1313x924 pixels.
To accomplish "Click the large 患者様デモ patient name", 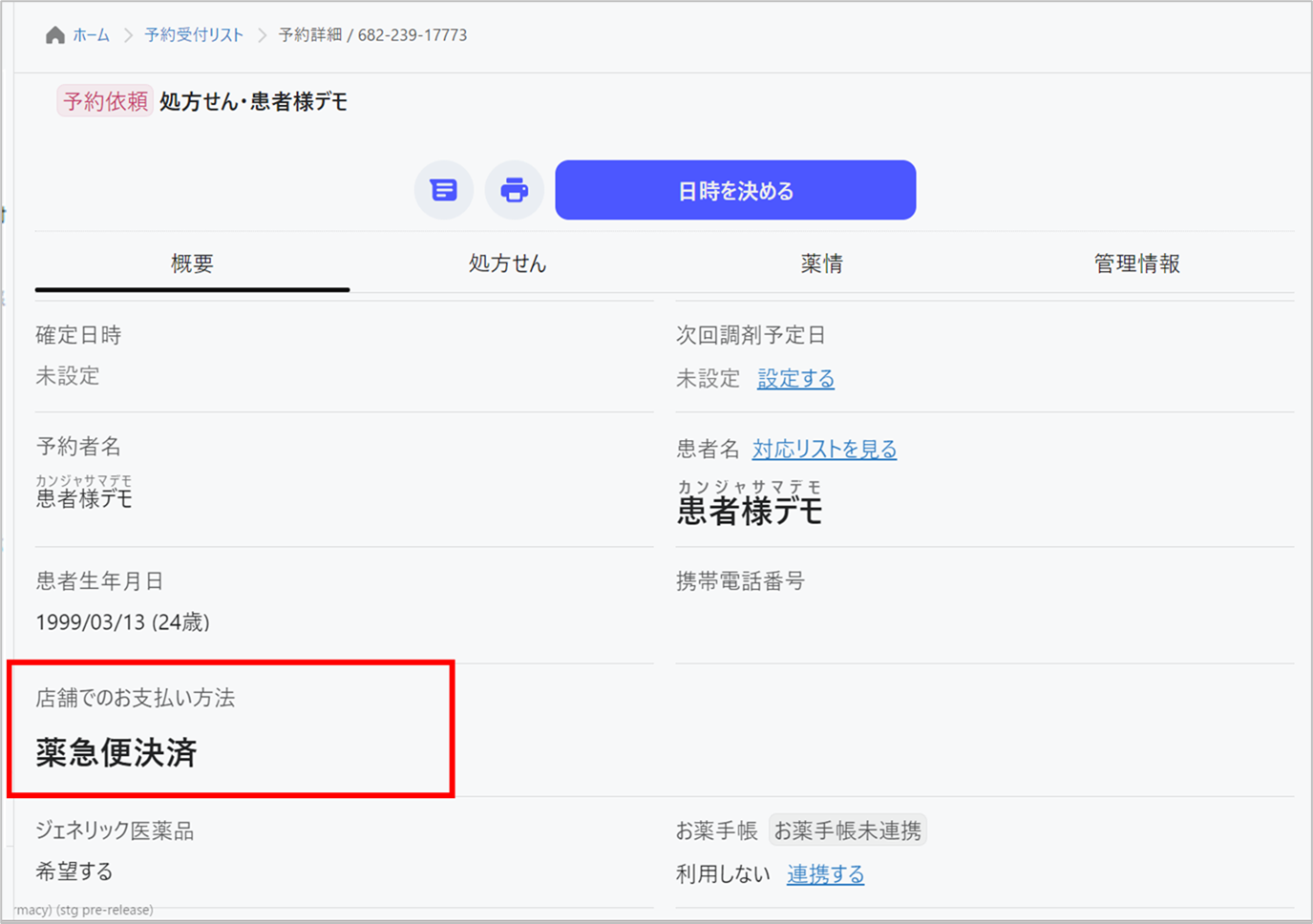I will click(x=750, y=512).
